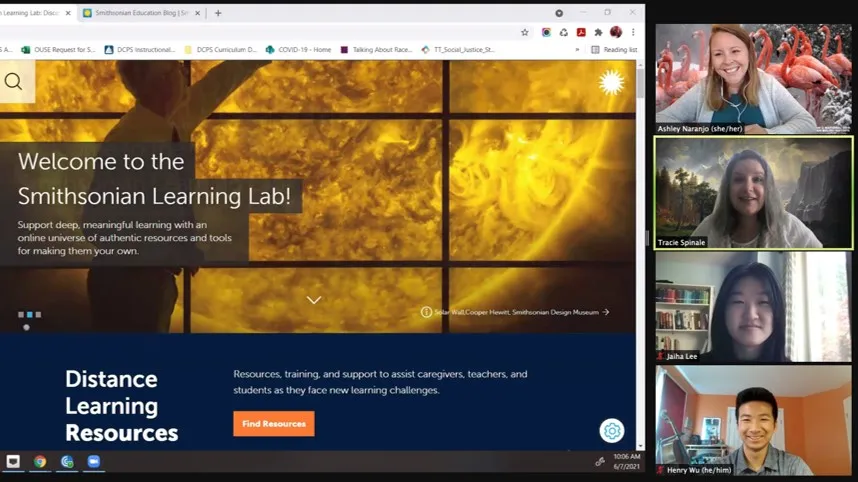Viewport: 858px width, 482px height.
Task: Switch to the Learning Lab tab
Action: click(33, 13)
